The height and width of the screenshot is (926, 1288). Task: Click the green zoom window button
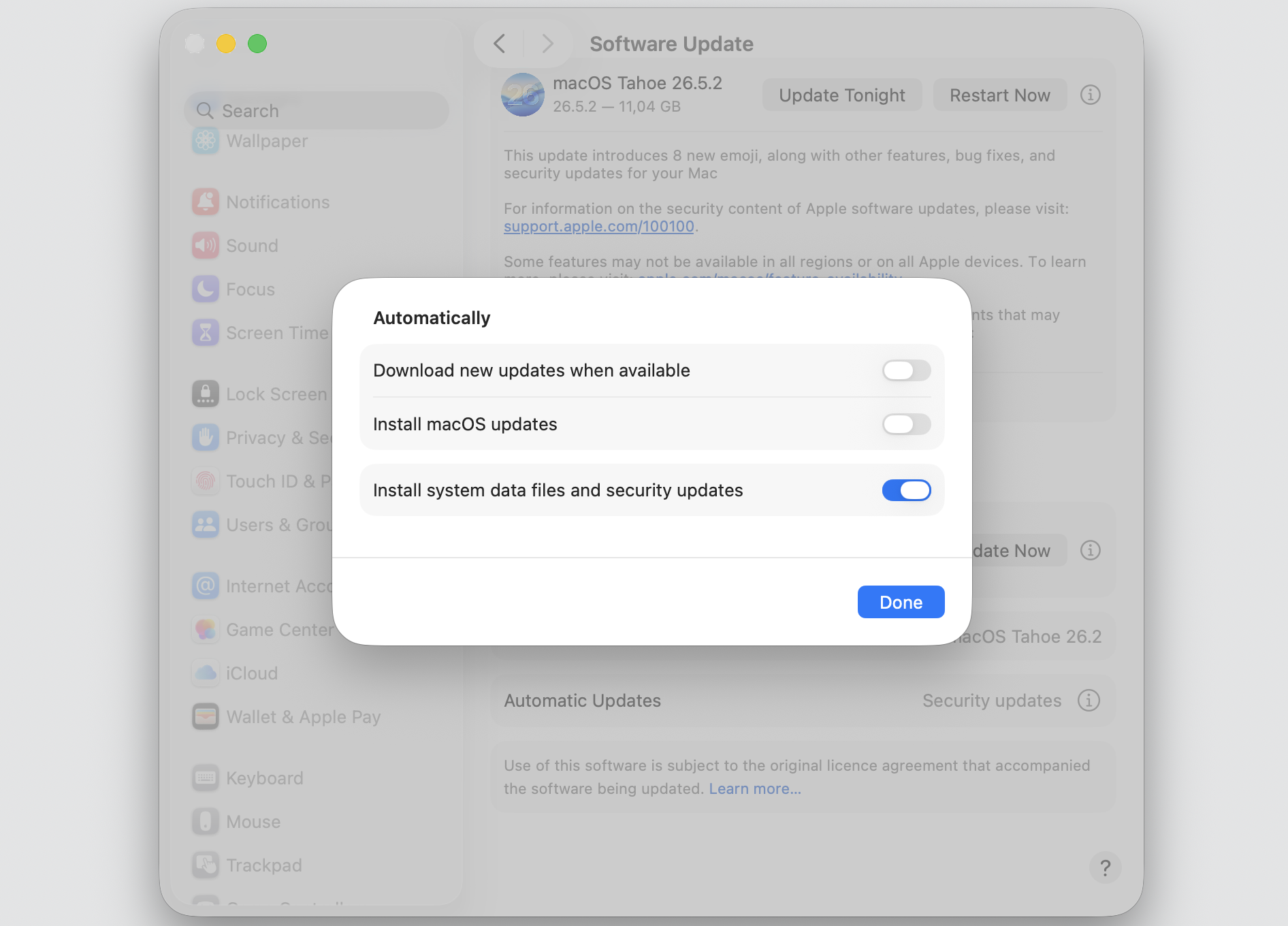(257, 44)
